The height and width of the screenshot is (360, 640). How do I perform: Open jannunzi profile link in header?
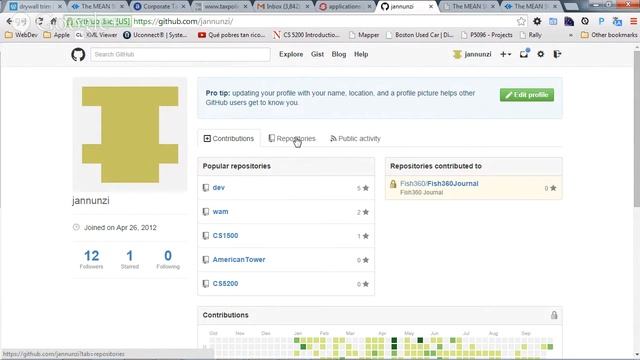coord(472,54)
